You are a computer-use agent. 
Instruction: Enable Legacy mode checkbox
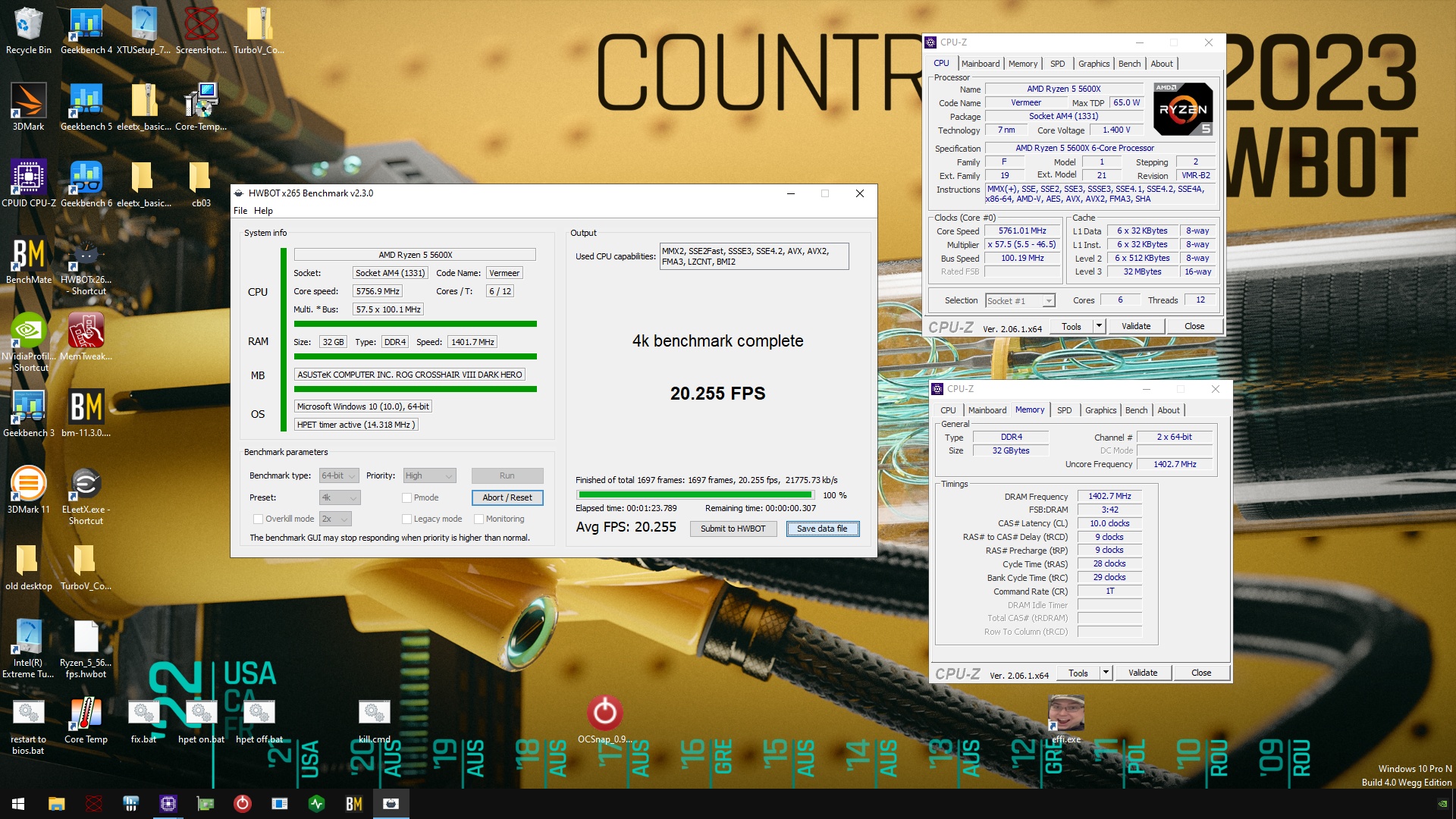406,519
